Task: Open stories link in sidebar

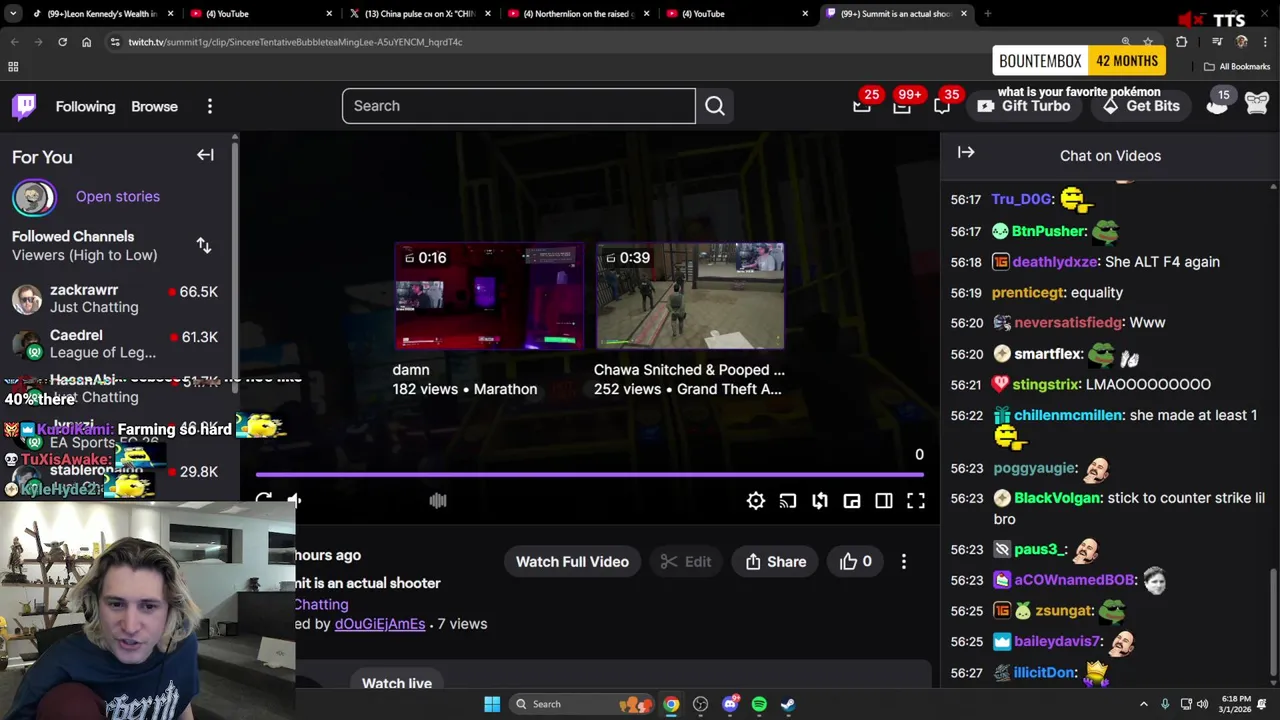Action: tap(117, 196)
